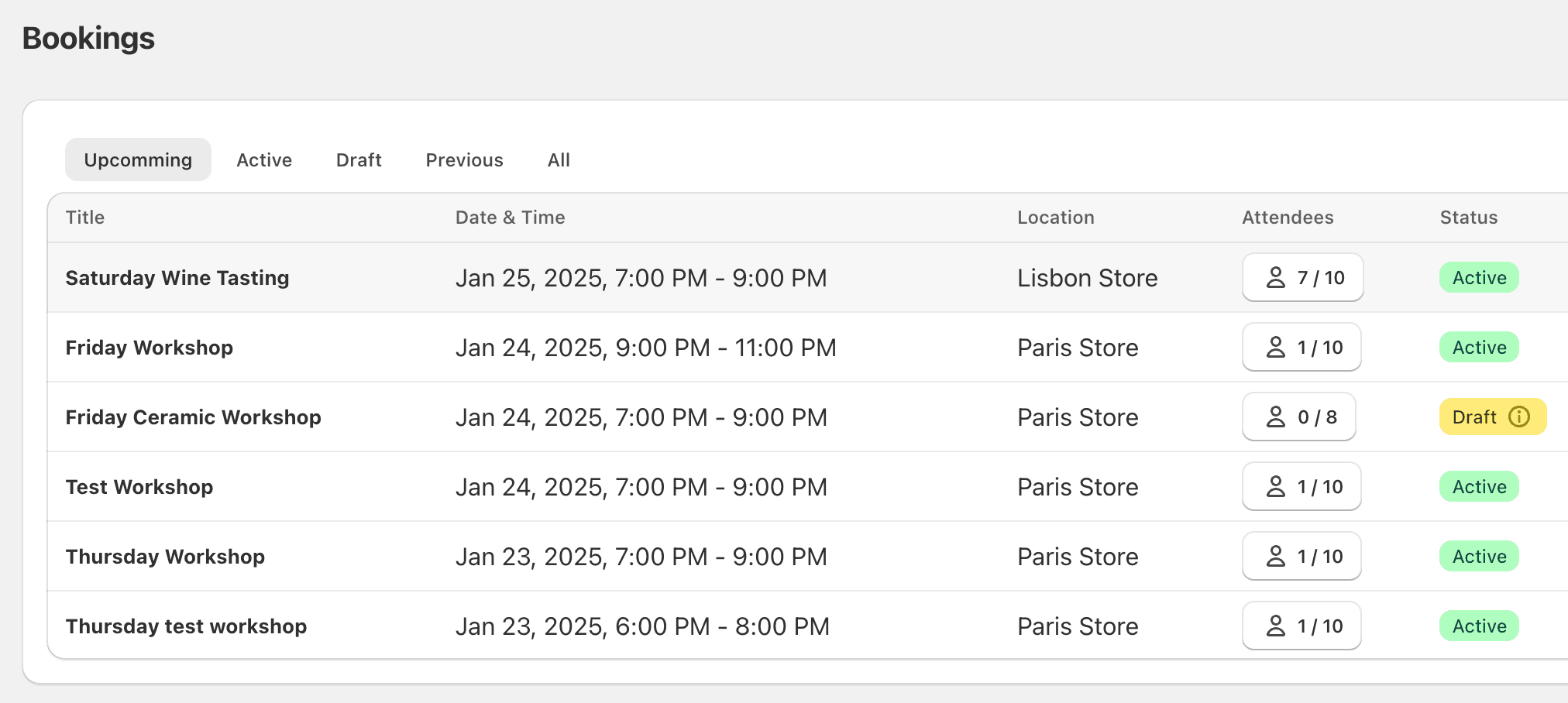Open attendees 7 / 10 button
This screenshot has height=703, width=1568.
(1302, 277)
